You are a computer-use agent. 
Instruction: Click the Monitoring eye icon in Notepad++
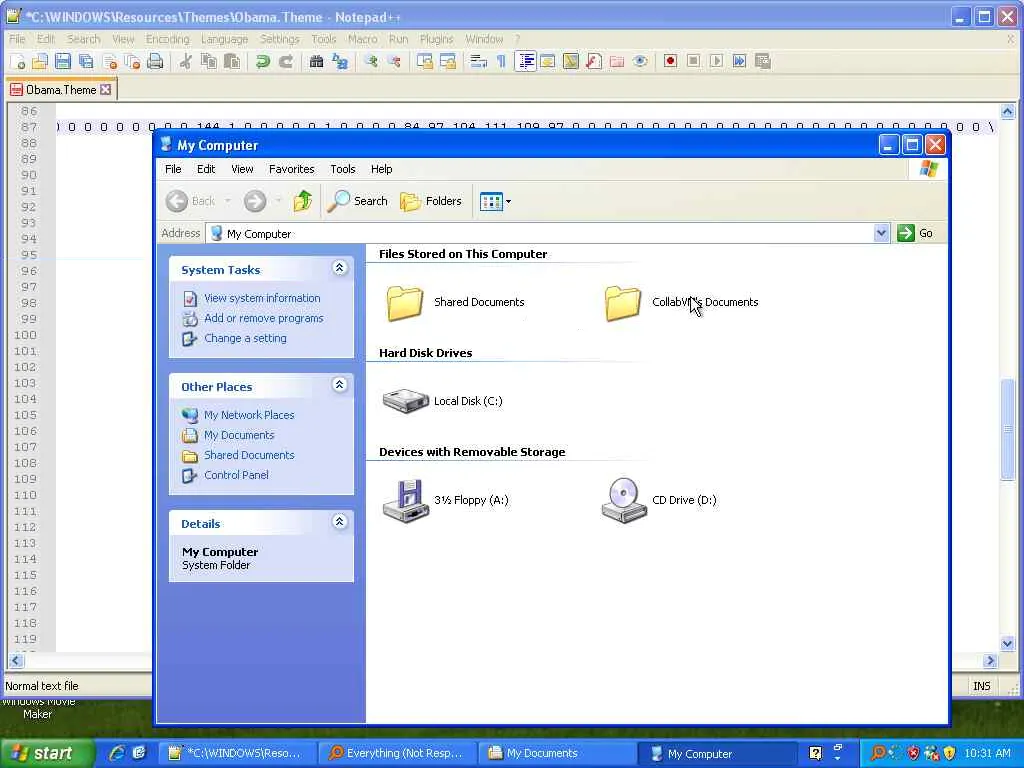640,61
